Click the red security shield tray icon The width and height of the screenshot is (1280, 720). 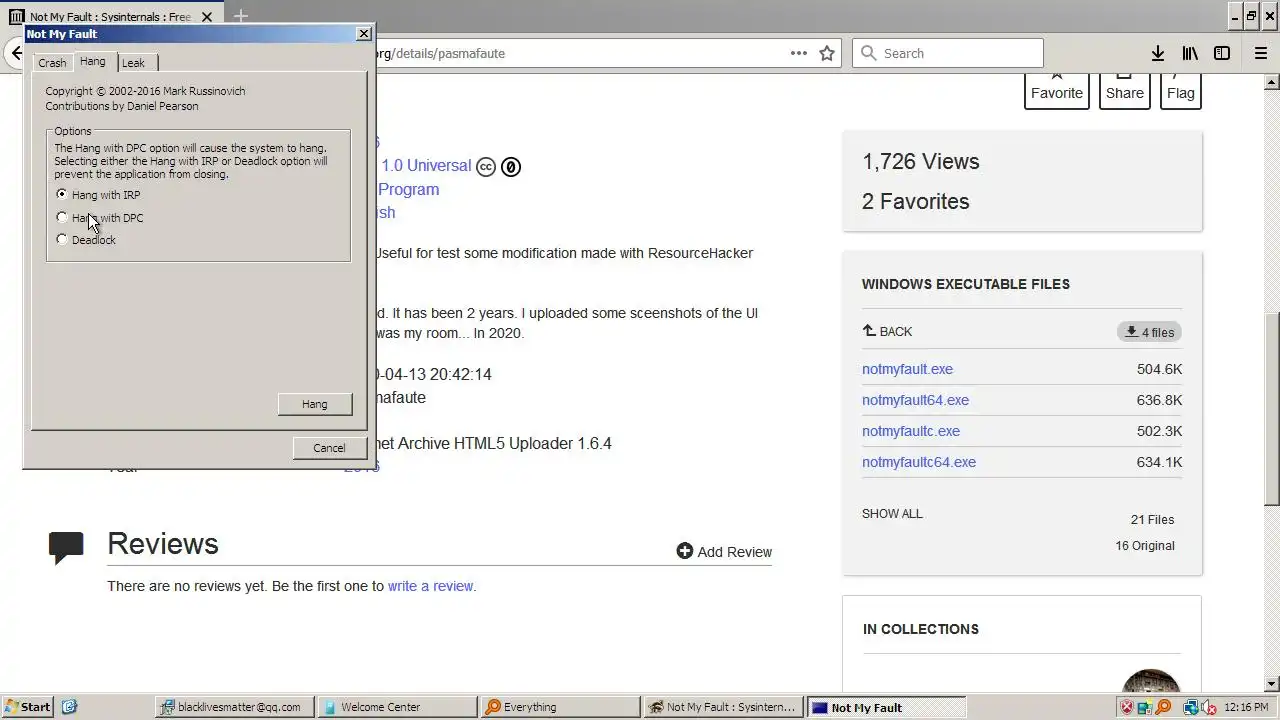[x=1127, y=707]
